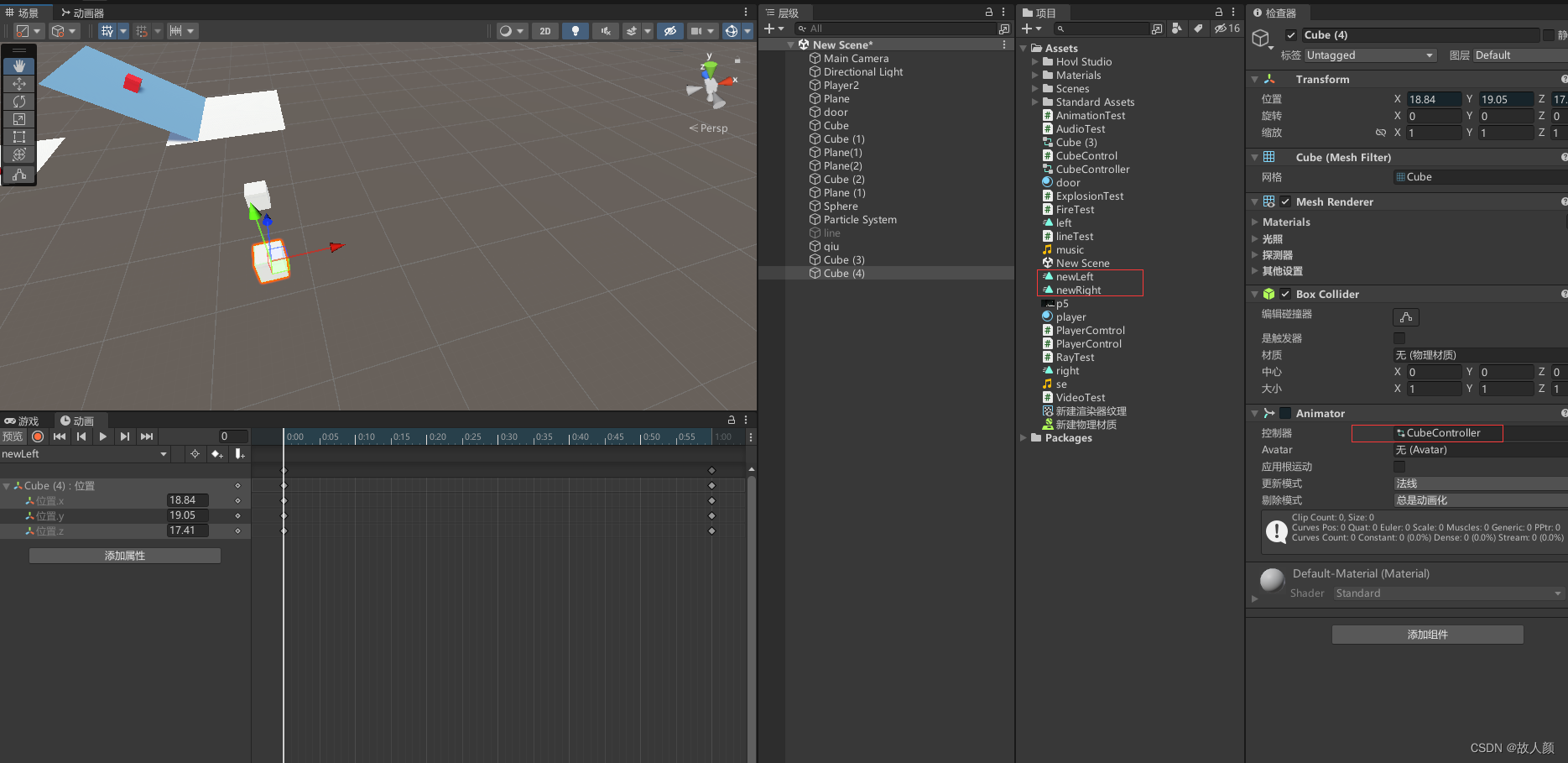Image resolution: width=1568 pixels, height=763 pixels.
Task: Expand the Standard Assets folder
Action: pos(1035,102)
